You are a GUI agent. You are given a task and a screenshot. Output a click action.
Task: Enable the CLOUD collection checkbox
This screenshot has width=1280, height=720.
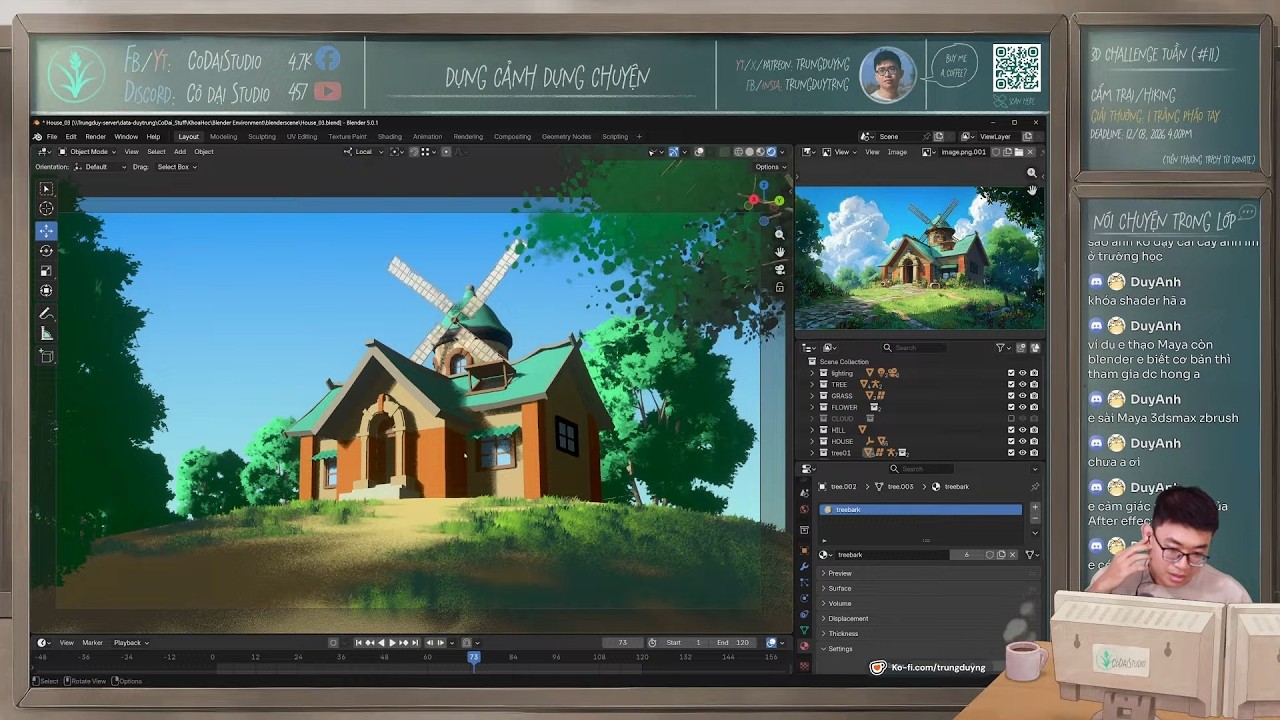point(1011,418)
